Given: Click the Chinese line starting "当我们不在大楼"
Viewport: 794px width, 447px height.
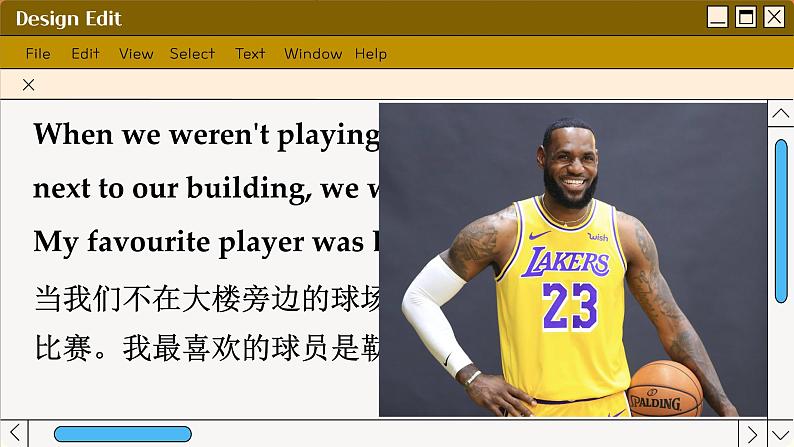Looking at the screenshot, I should 207,299.
